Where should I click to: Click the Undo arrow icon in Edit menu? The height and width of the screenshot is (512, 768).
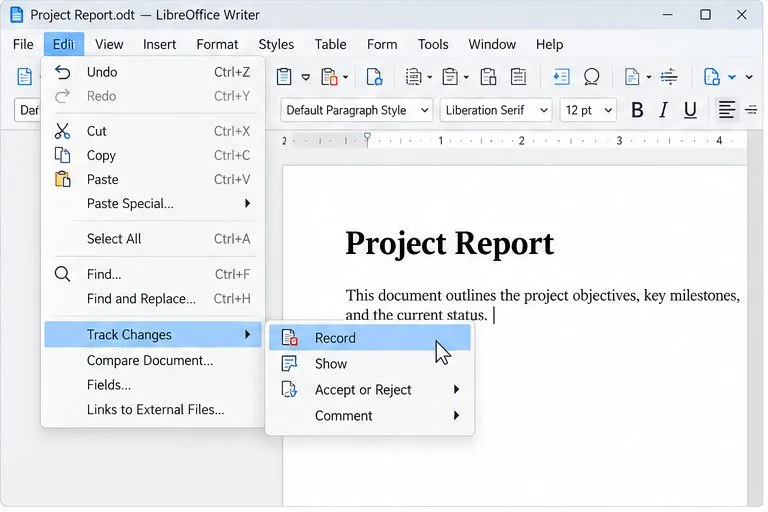(62, 72)
